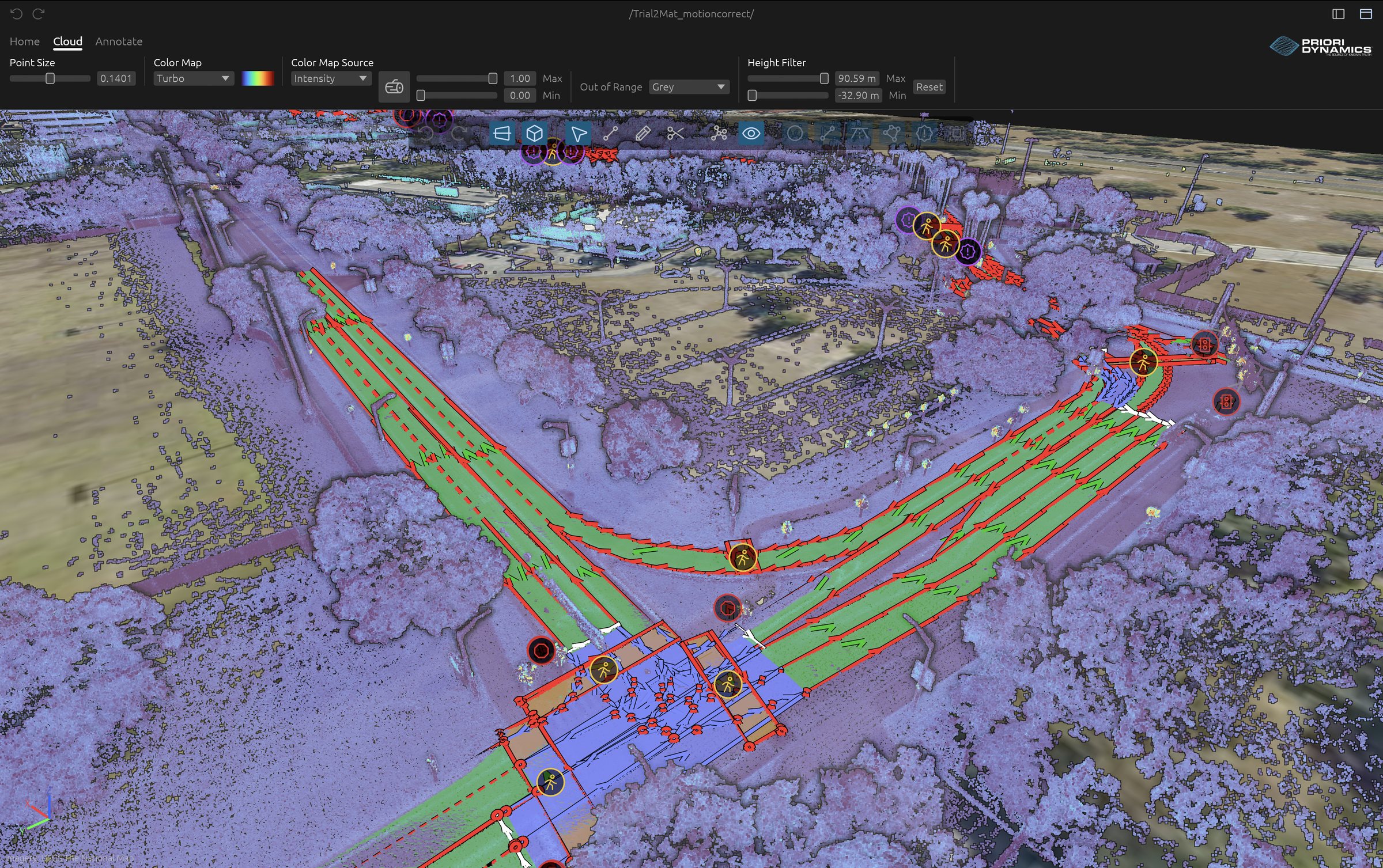This screenshot has width=1383, height=868.
Task: Toggle the warning sign layer filter icon
Action: [x=924, y=134]
